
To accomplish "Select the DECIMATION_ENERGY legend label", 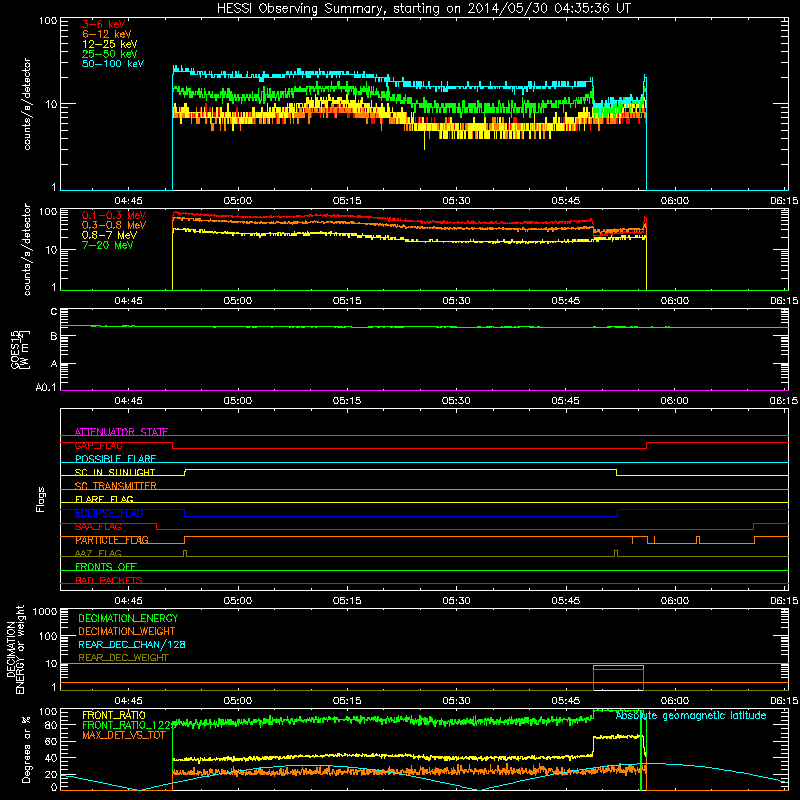I will 128,618.
